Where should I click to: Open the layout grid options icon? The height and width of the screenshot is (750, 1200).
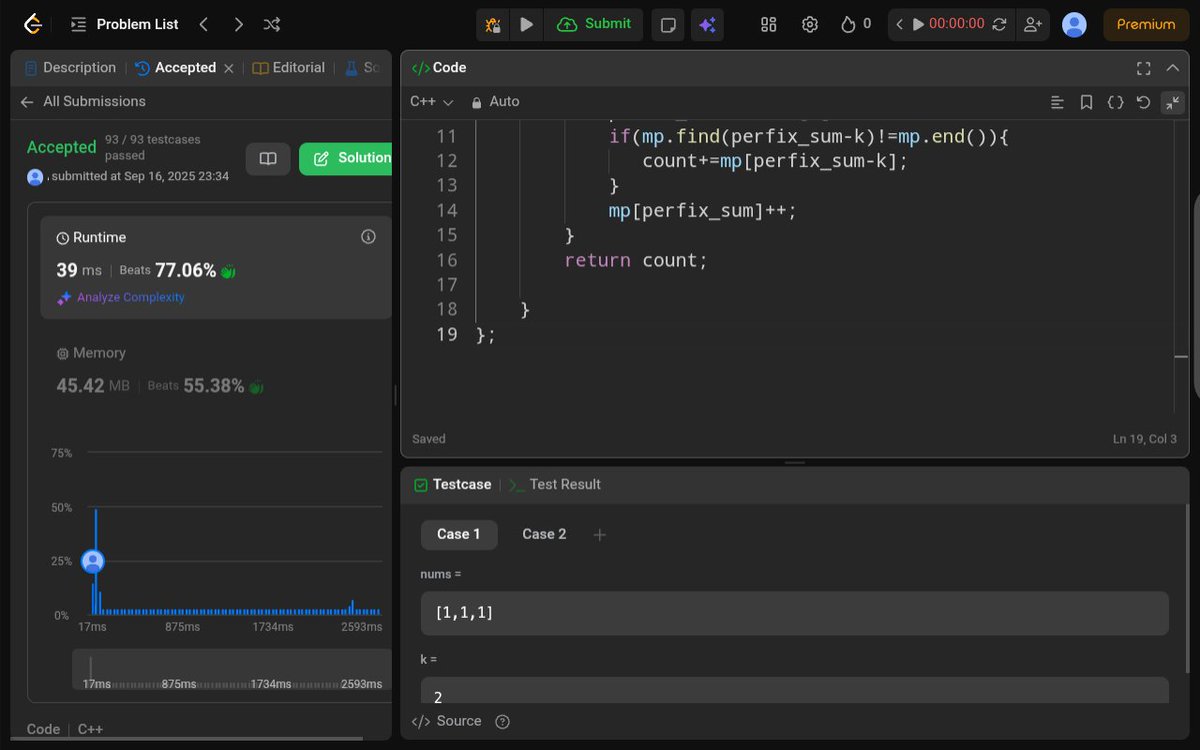click(x=768, y=24)
